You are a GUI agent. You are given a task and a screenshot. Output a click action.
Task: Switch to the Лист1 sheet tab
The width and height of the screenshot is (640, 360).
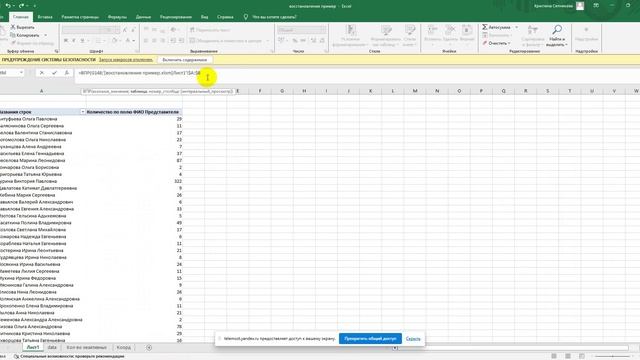(33, 347)
